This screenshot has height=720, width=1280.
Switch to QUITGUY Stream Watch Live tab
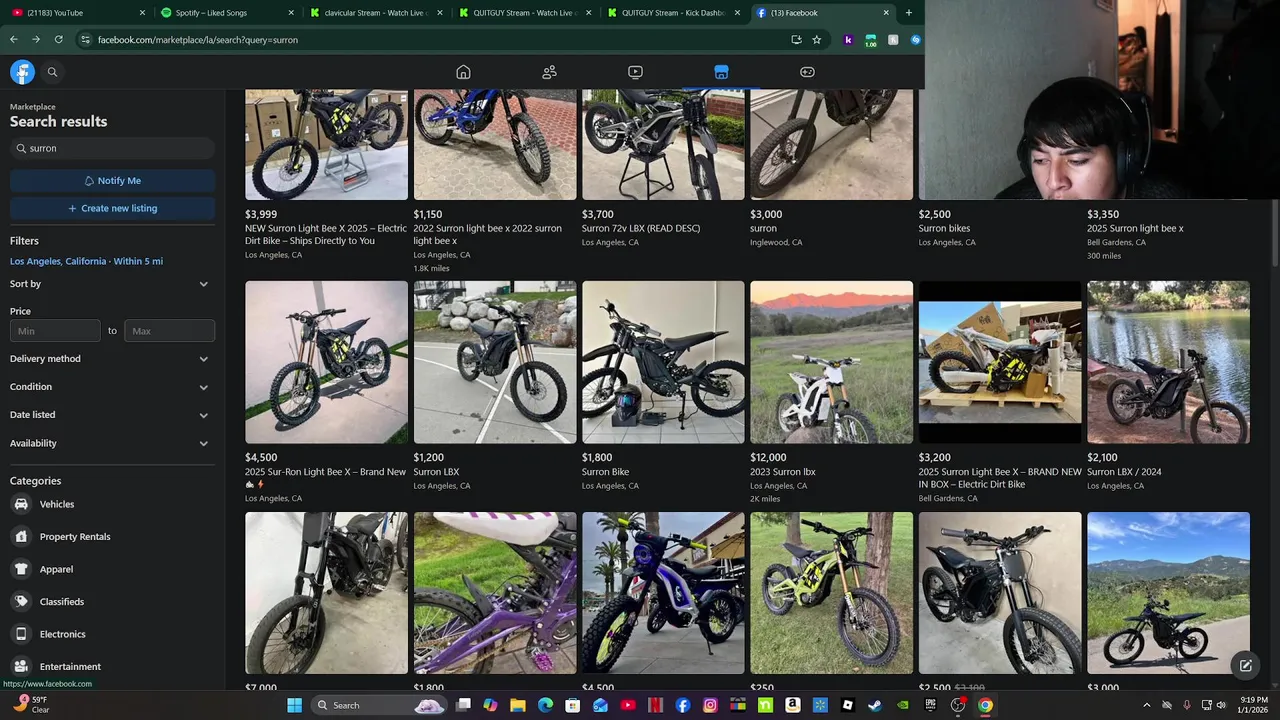tap(525, 13)
